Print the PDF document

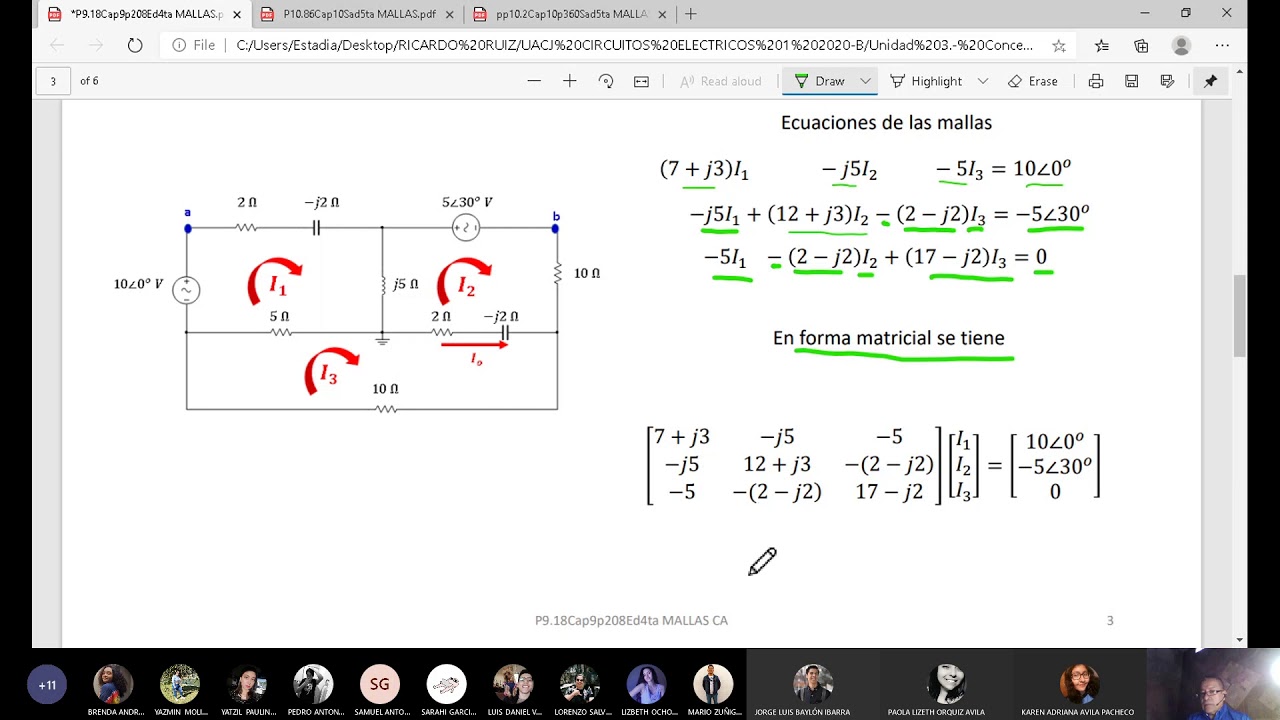pos(1096,81)
